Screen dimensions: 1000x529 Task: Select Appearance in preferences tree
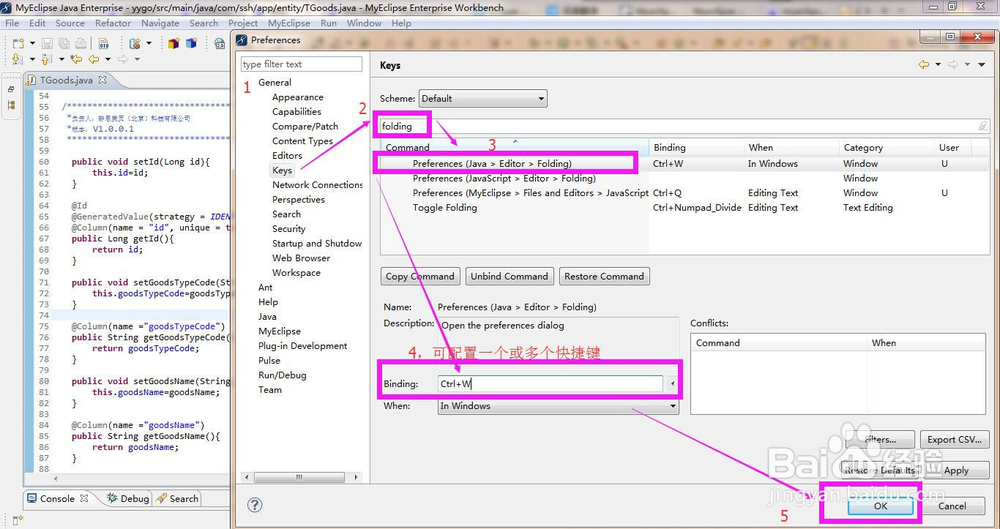pos(298,97)
